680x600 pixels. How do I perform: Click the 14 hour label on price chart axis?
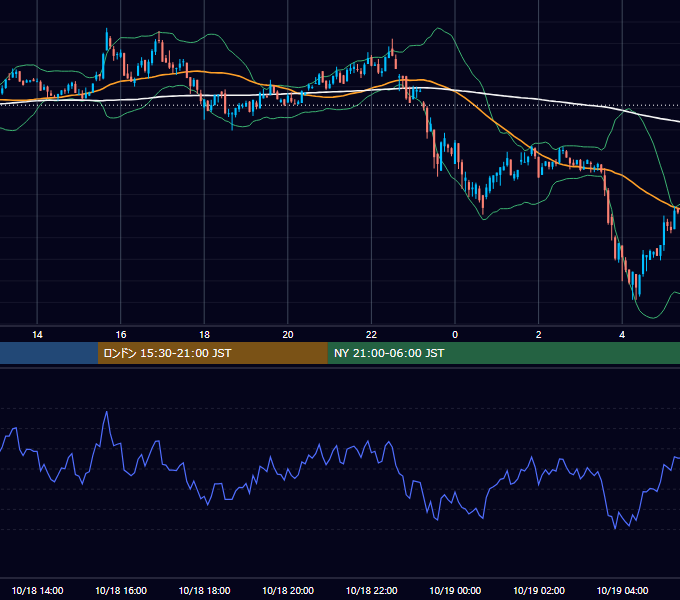click(x=37, y=335)
